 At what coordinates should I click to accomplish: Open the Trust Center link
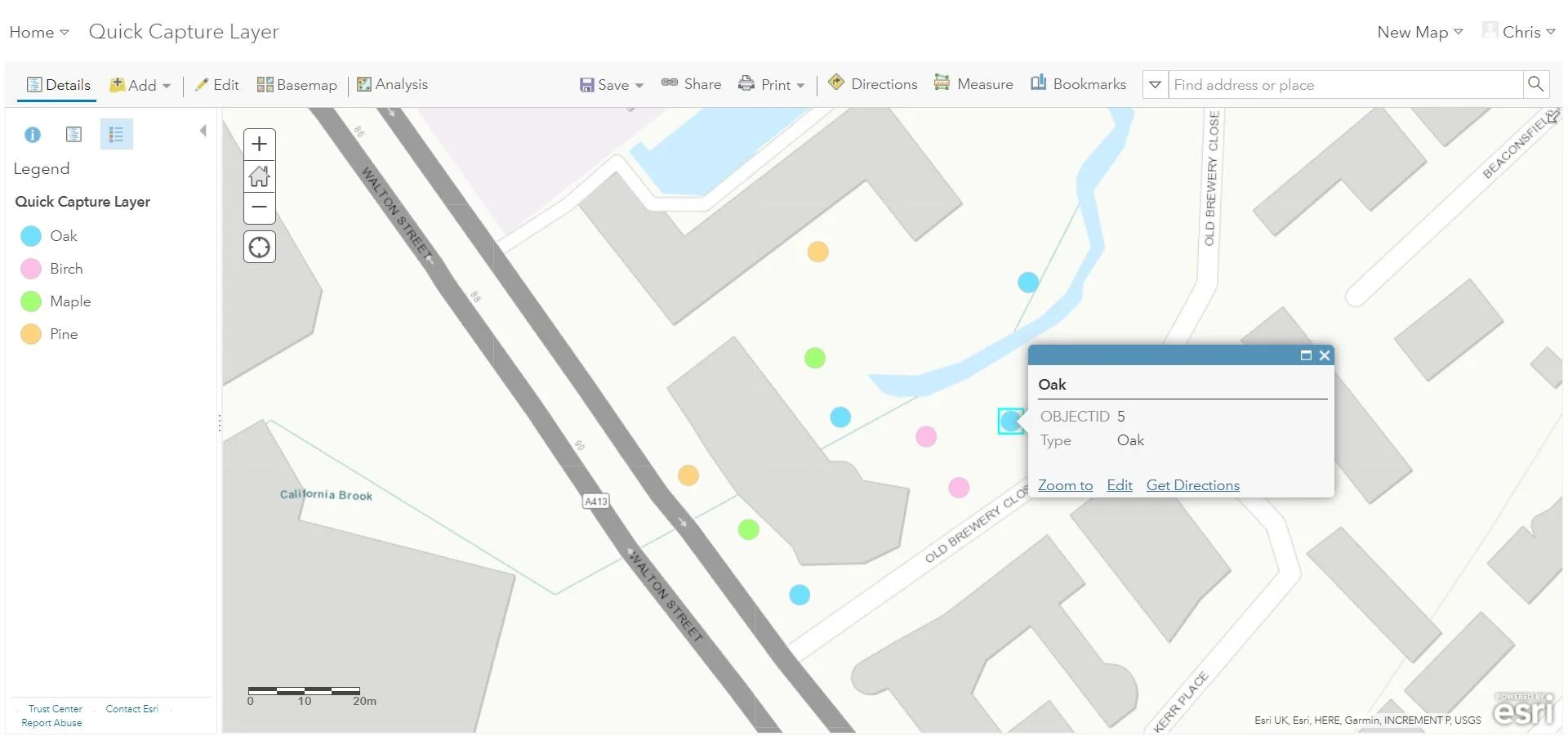point(55,709)
